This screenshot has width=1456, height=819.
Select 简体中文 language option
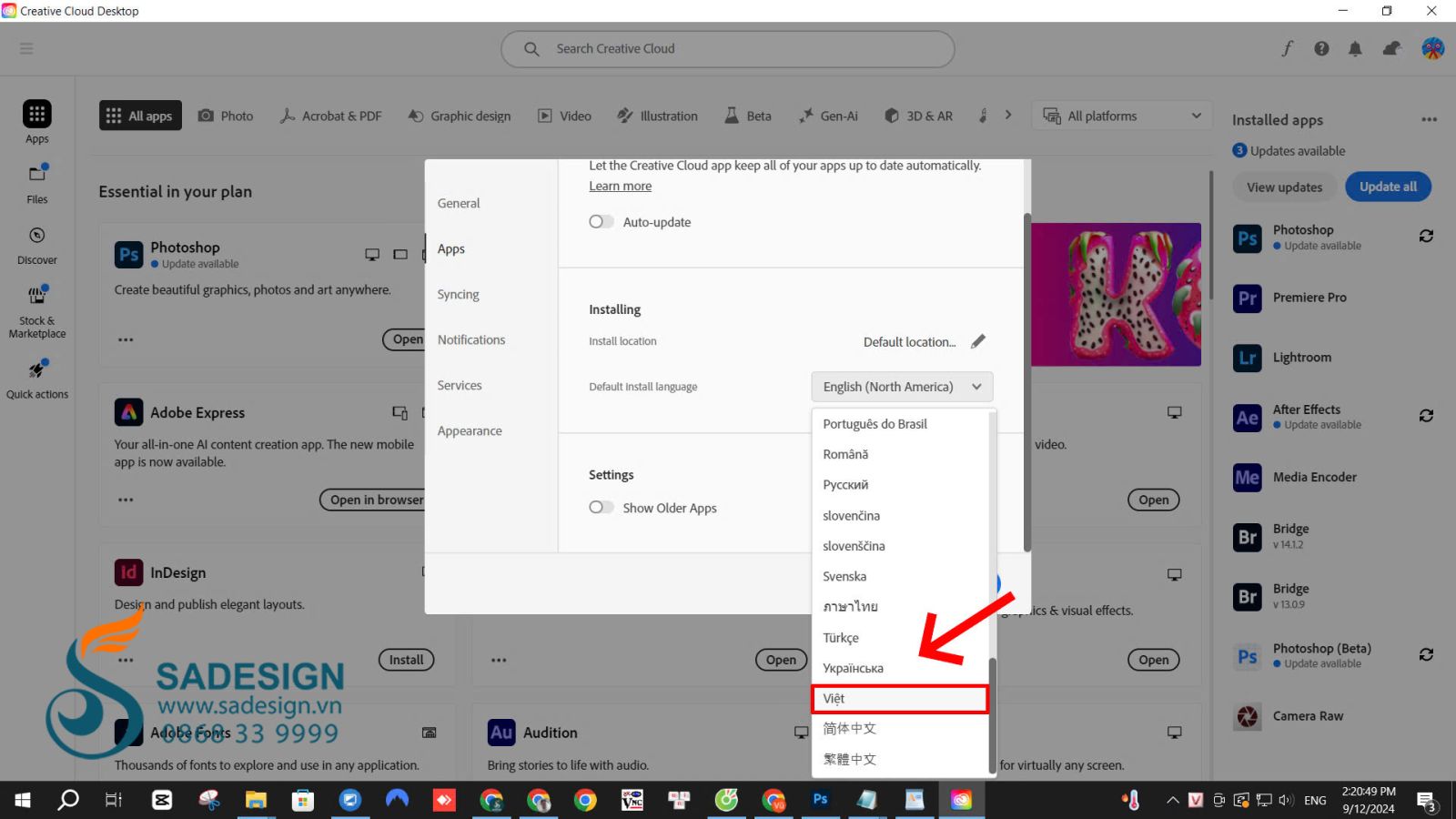[x=899, y=729]
